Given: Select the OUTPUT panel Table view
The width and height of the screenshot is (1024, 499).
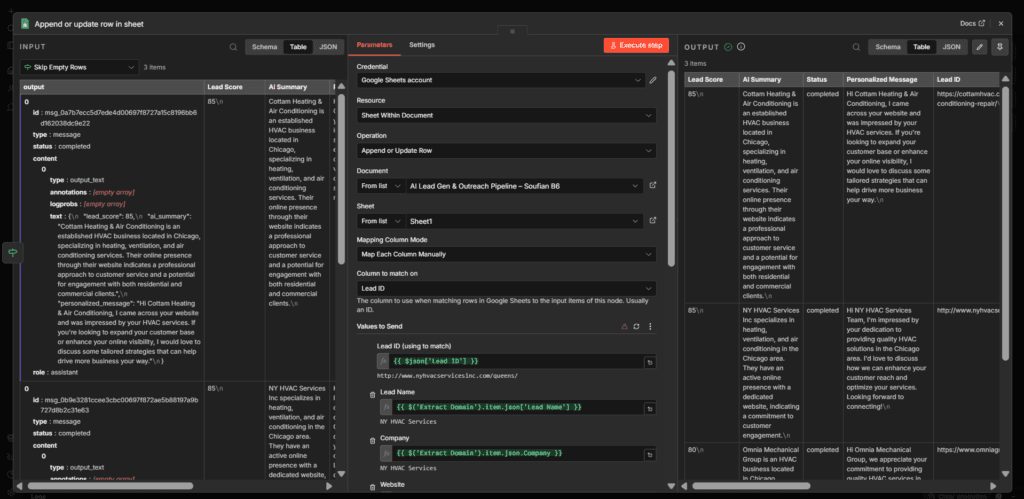Looking at the screenshot, I should [921, 47].
